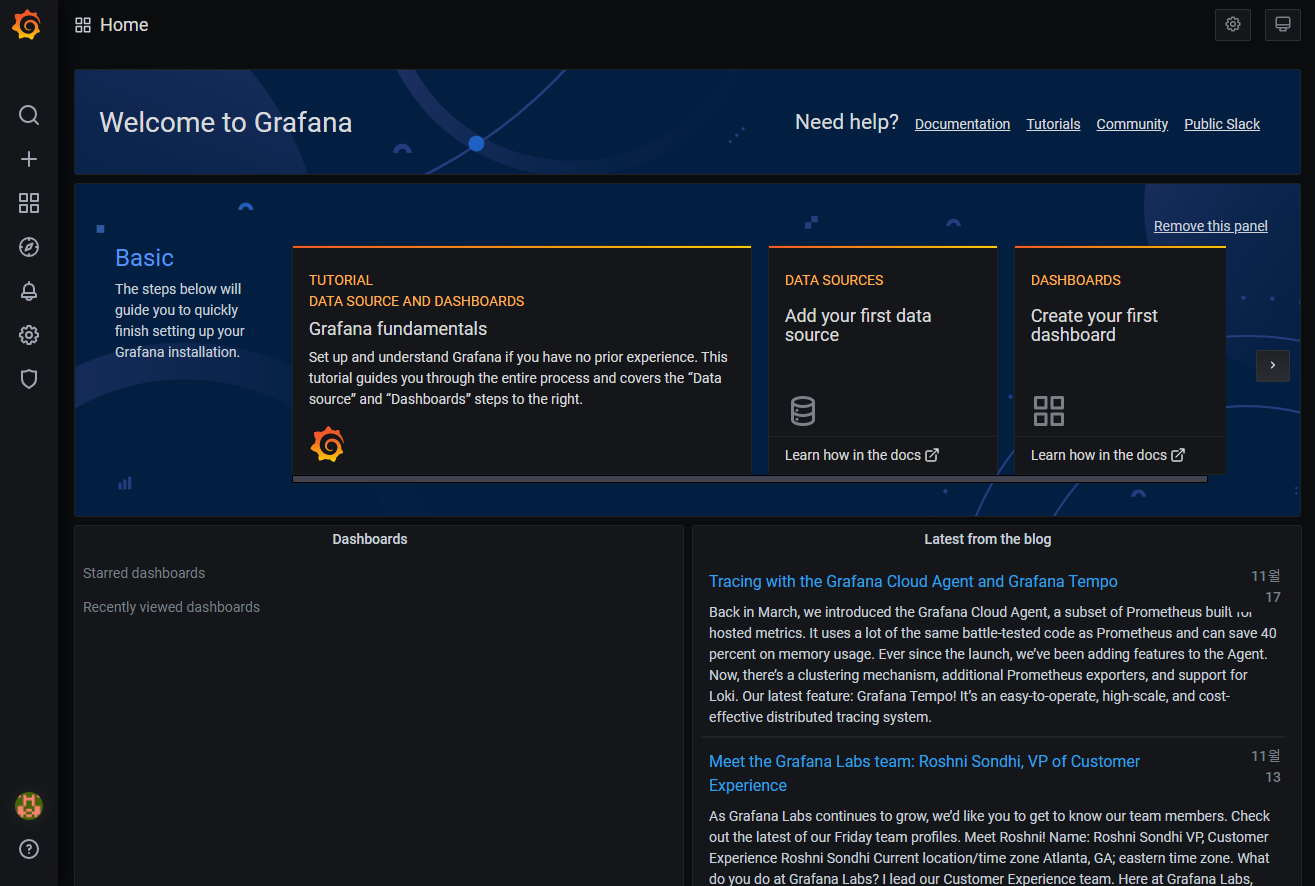
Task: Click the Basic heading text
Action: pyautogui.click(x=144, y=258)
